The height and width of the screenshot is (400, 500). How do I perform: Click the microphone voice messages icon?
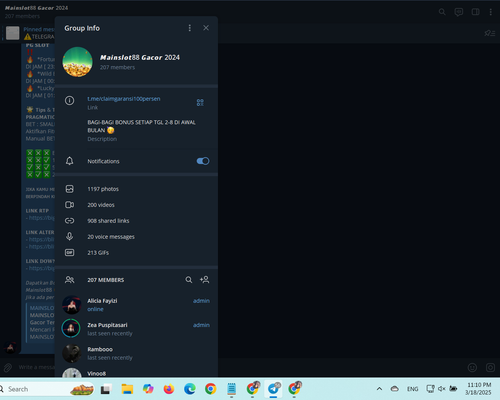[x=69, y=236]
